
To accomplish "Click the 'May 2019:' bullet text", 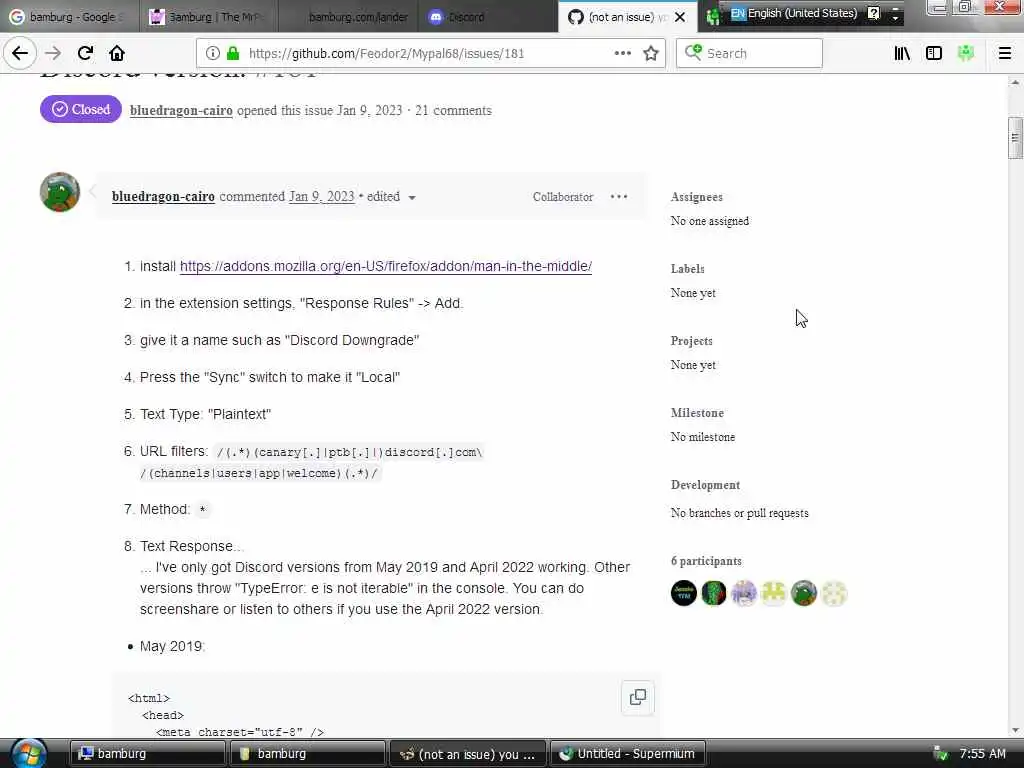I will click(172, 646).
